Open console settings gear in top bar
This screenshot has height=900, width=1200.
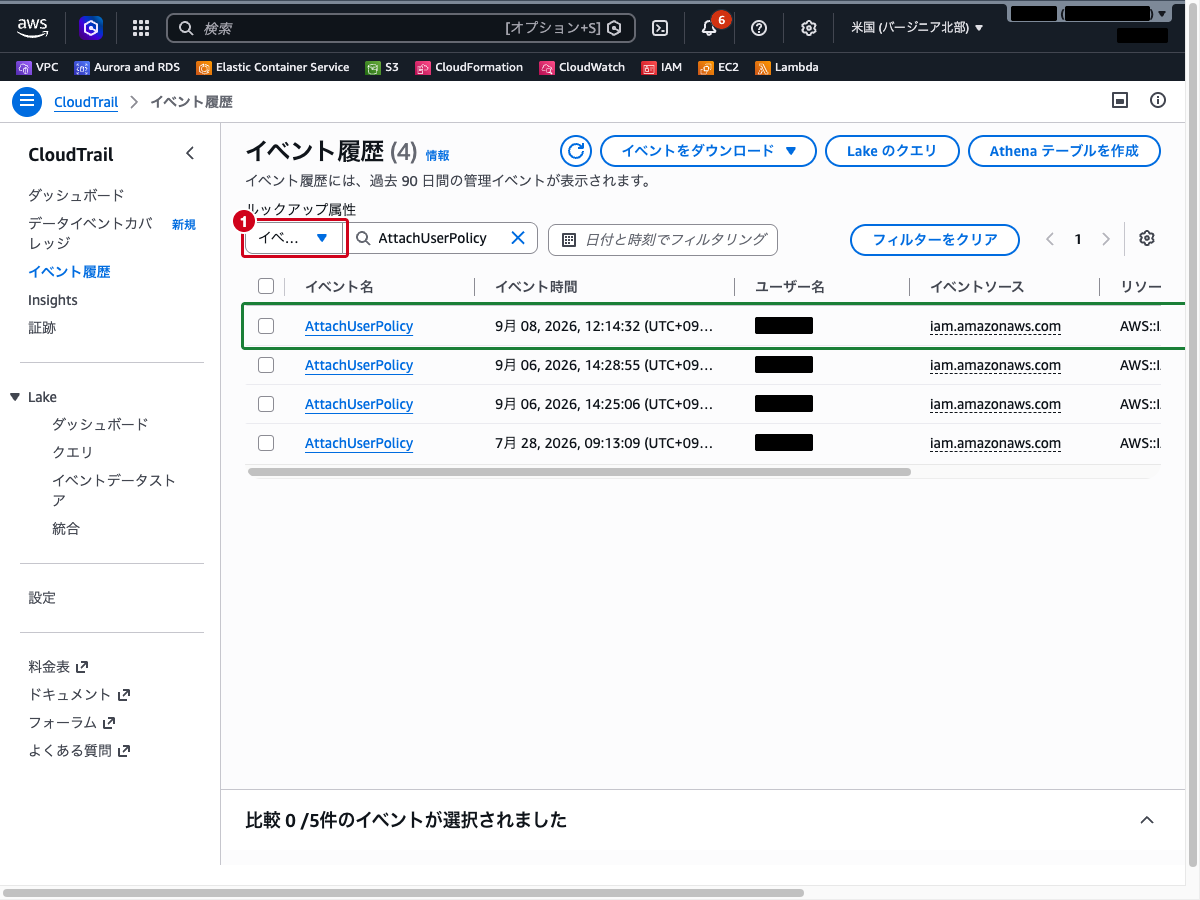pyautogui.click(x=809, y=28)
